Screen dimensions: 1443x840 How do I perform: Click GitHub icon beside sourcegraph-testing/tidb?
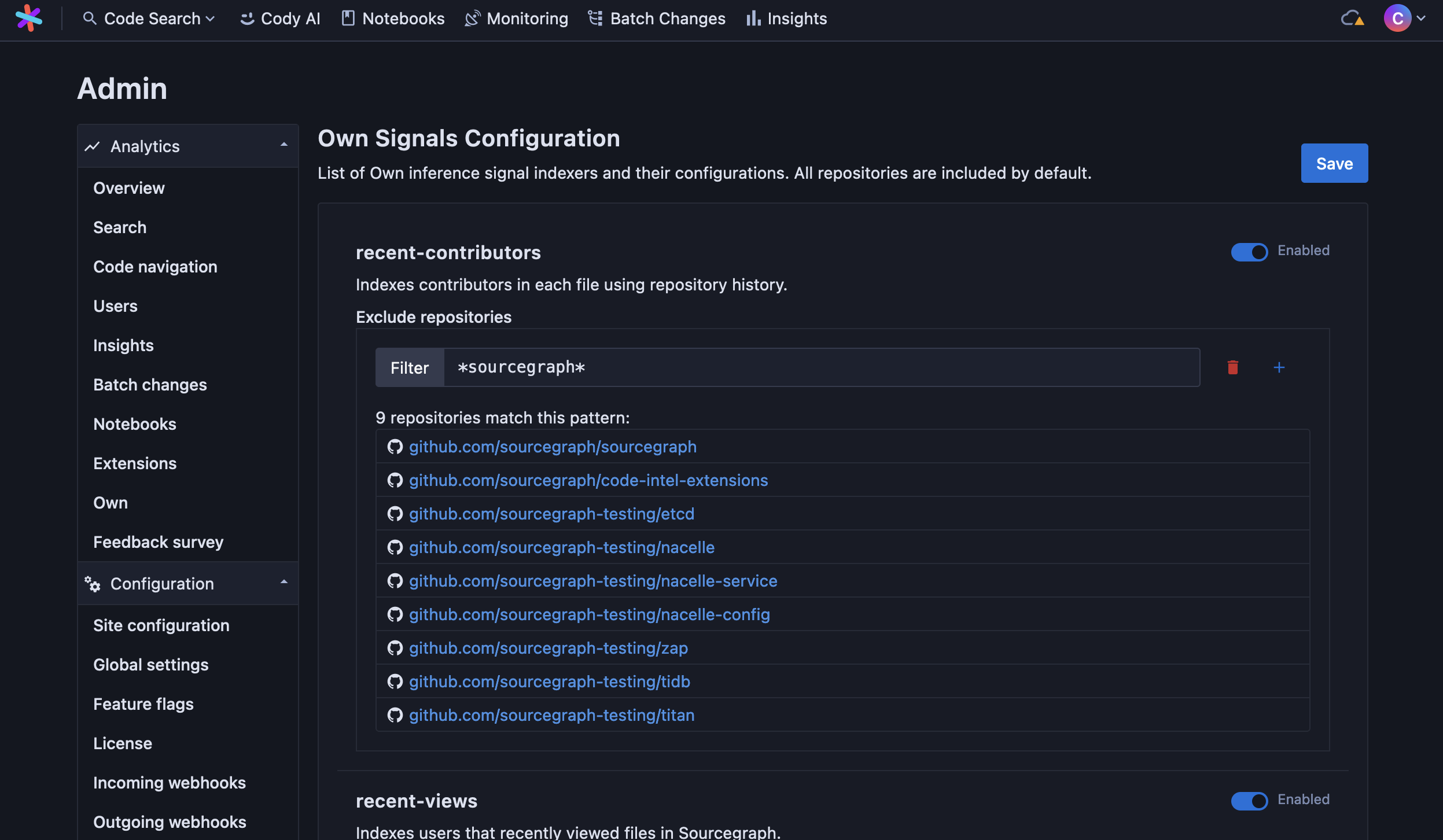coord(395,681)
